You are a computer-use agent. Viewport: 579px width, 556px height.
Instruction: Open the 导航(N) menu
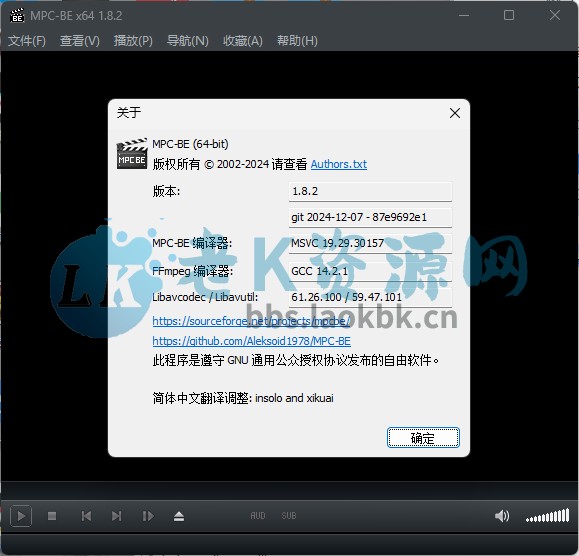[x=188, y=41]
